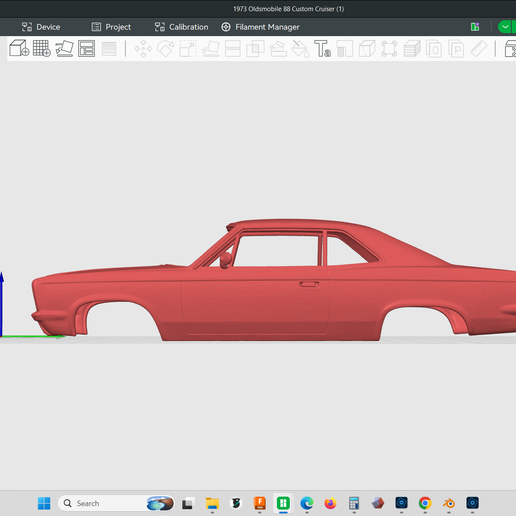This screenshot has width=516, height=516.
Task: Click the green and purple top-right icon
Action: (x=475, y=27)
